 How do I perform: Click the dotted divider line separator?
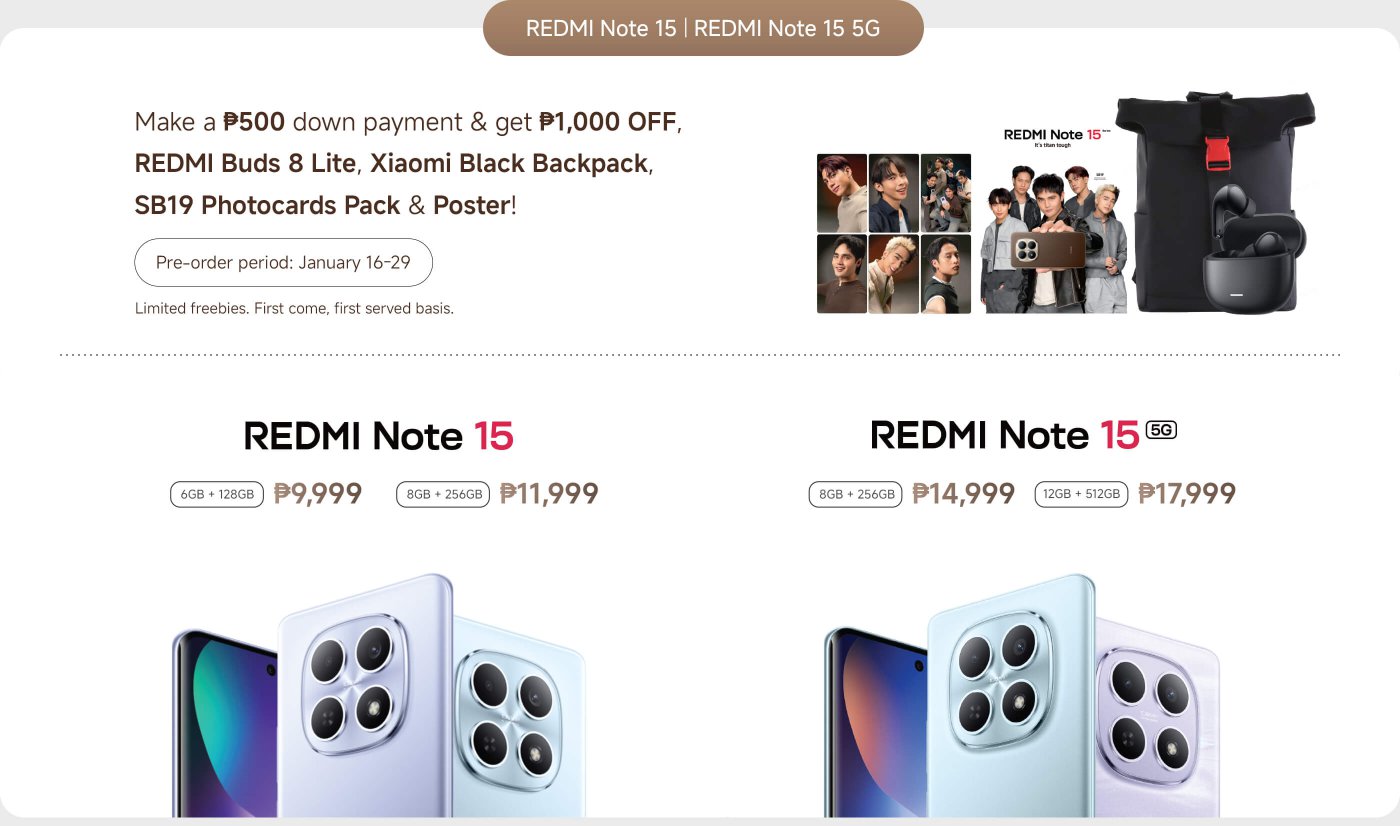tap(700, 352)
